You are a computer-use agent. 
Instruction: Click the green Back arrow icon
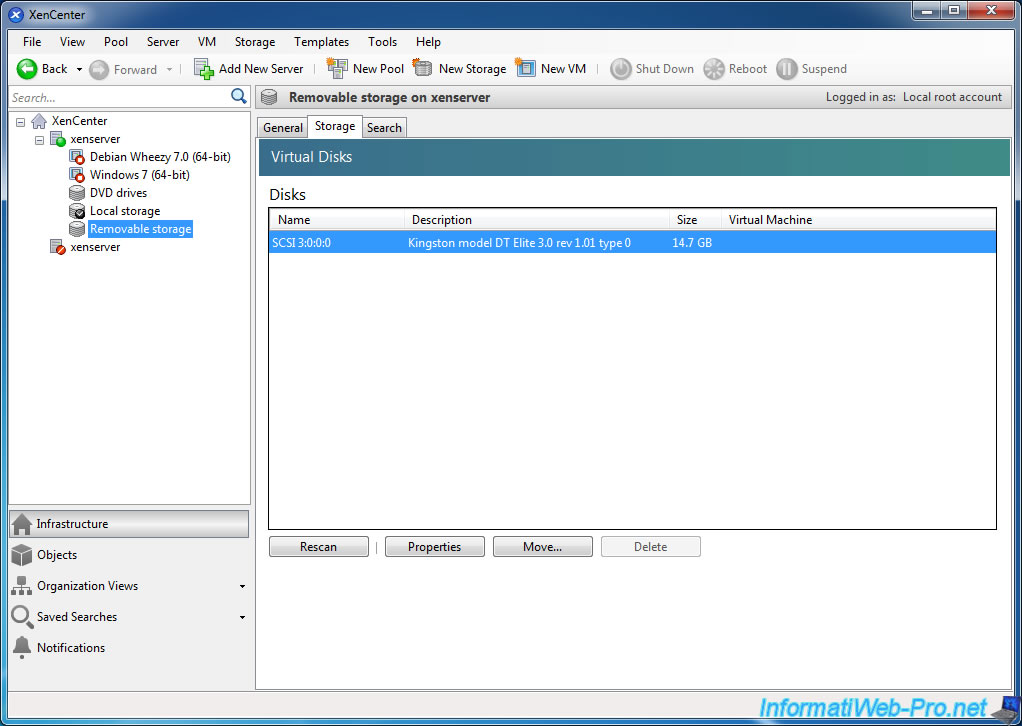(x=27, y=69)
